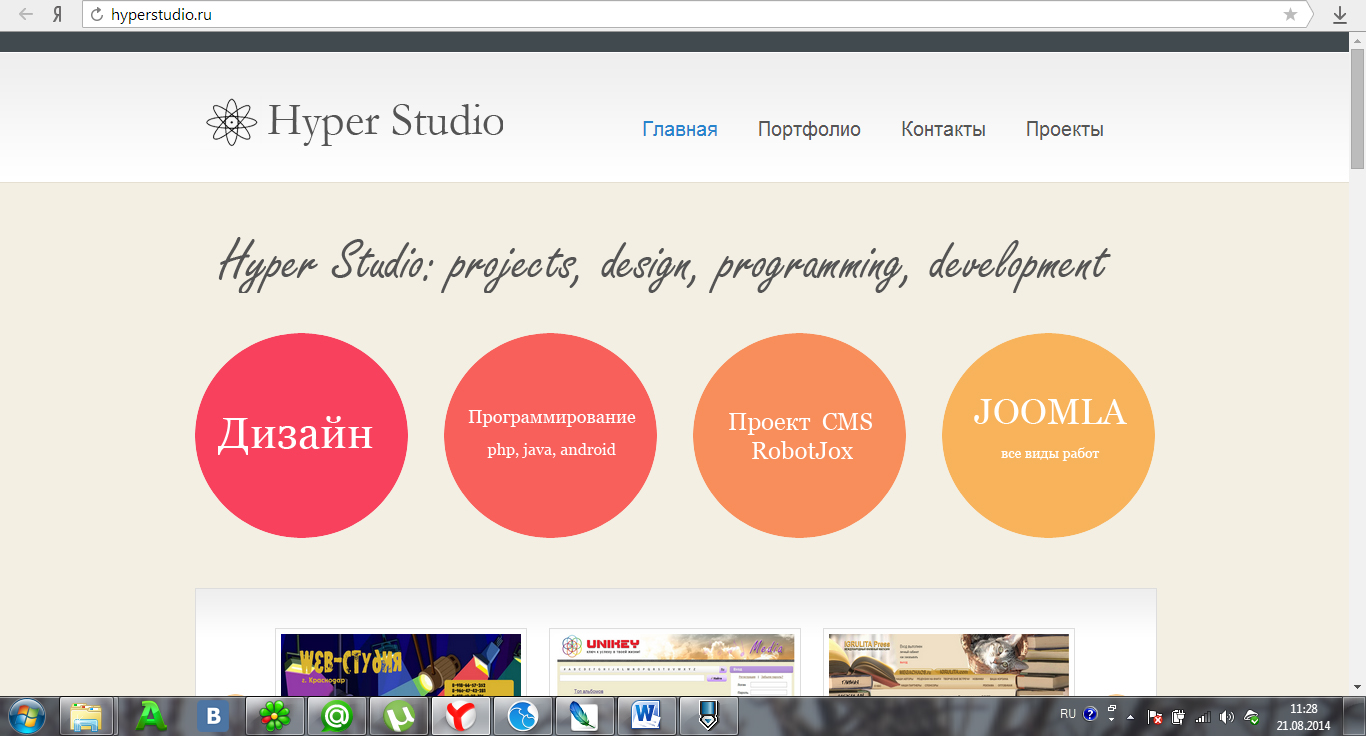Open uTorrent from the taskbar
Screen dimensions: 1366x736
point(399,716)
